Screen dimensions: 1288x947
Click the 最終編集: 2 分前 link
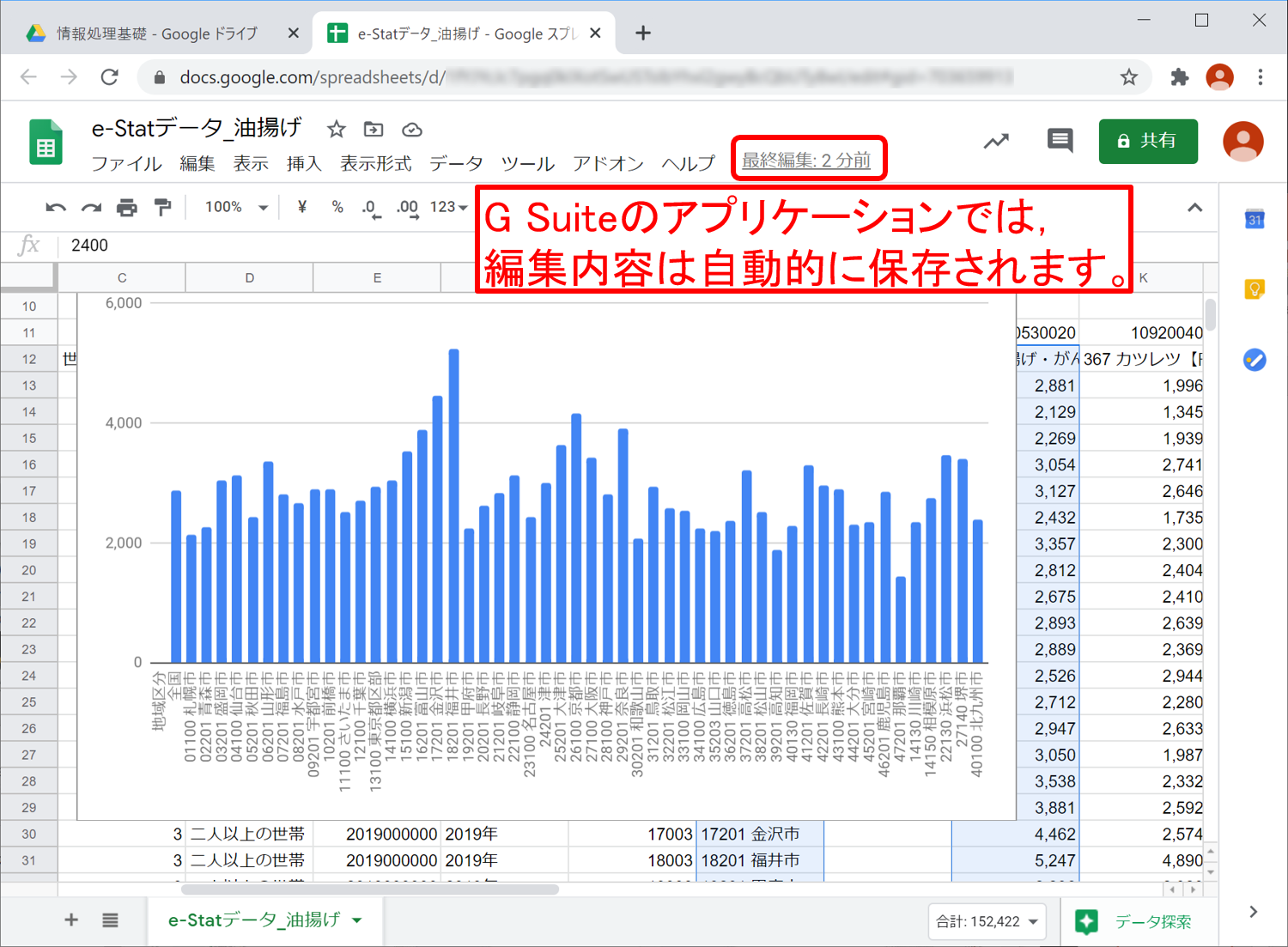tap(805, 160)
